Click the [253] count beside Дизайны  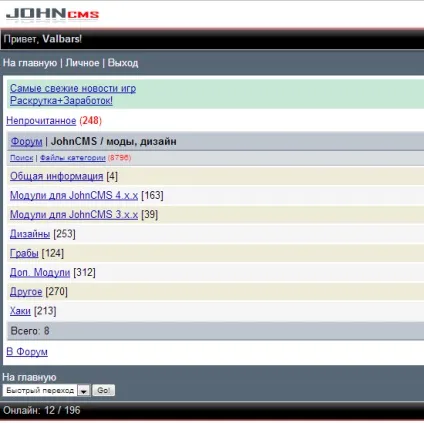(64, 234)
